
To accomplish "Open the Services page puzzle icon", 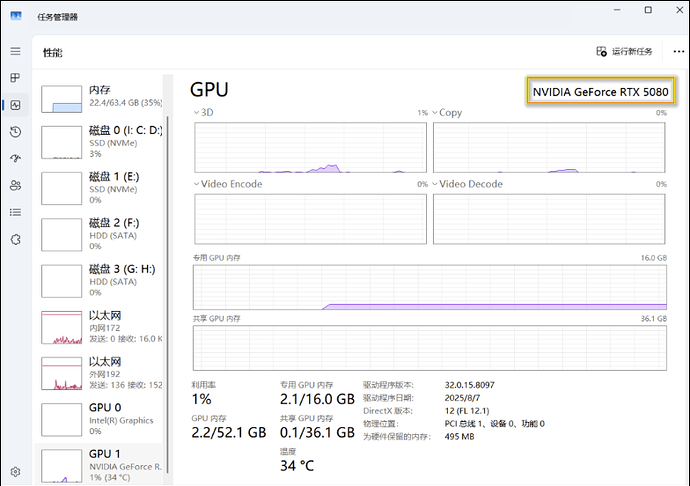I will tap(15, 239).
